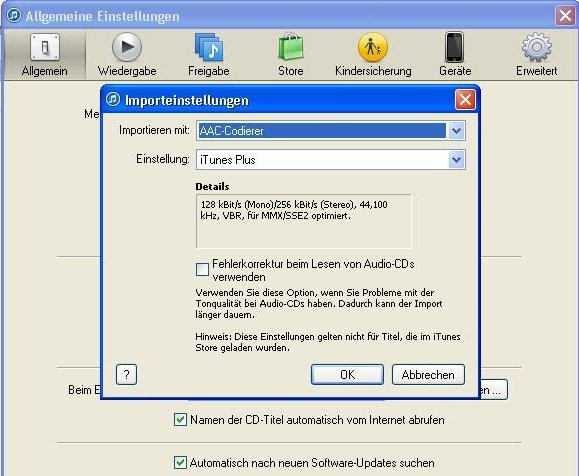
Task: Click the 'Einstellung:' label
Action: tap(162, 159)
